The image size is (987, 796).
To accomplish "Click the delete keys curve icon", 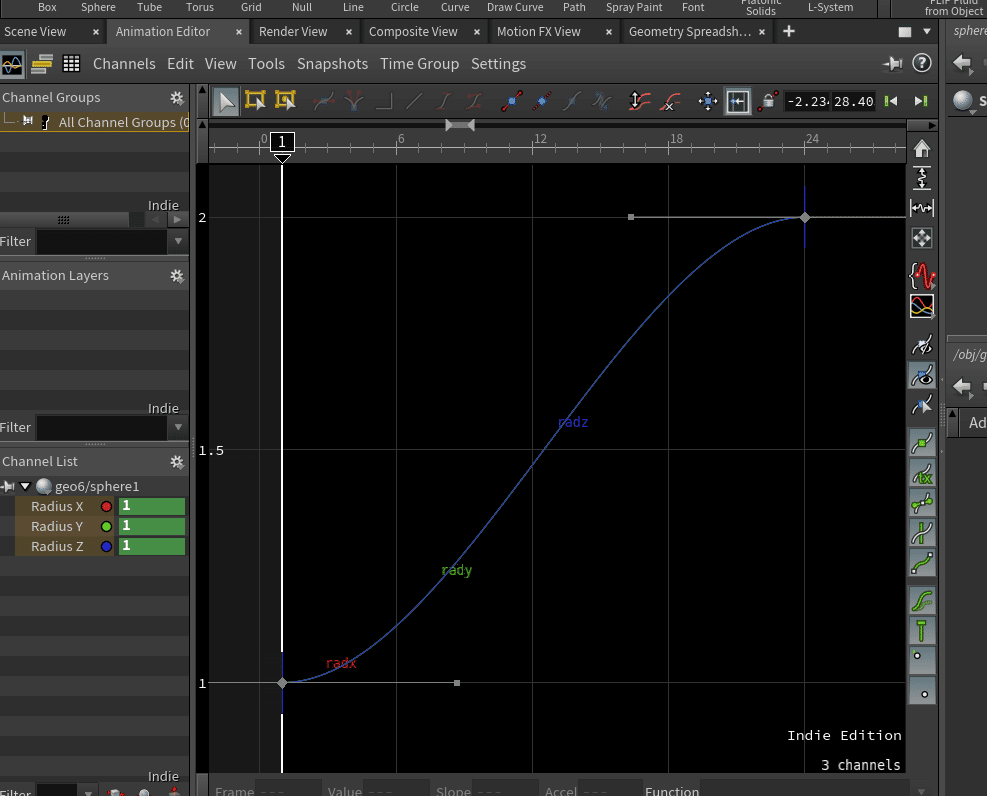I will [x=670, y=101].
